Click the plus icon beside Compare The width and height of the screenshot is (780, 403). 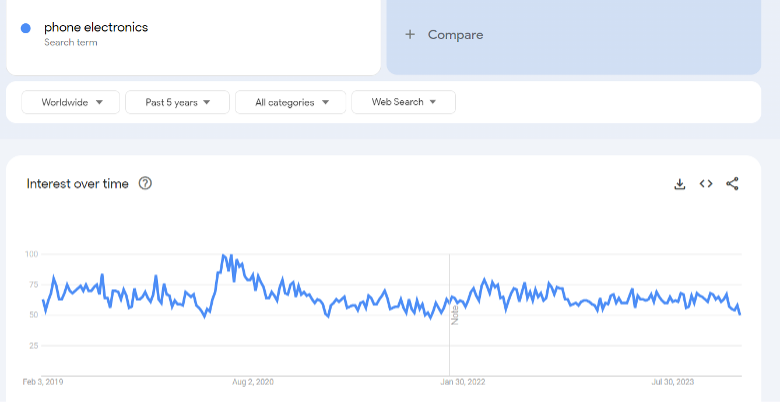[x=410, y=34]
